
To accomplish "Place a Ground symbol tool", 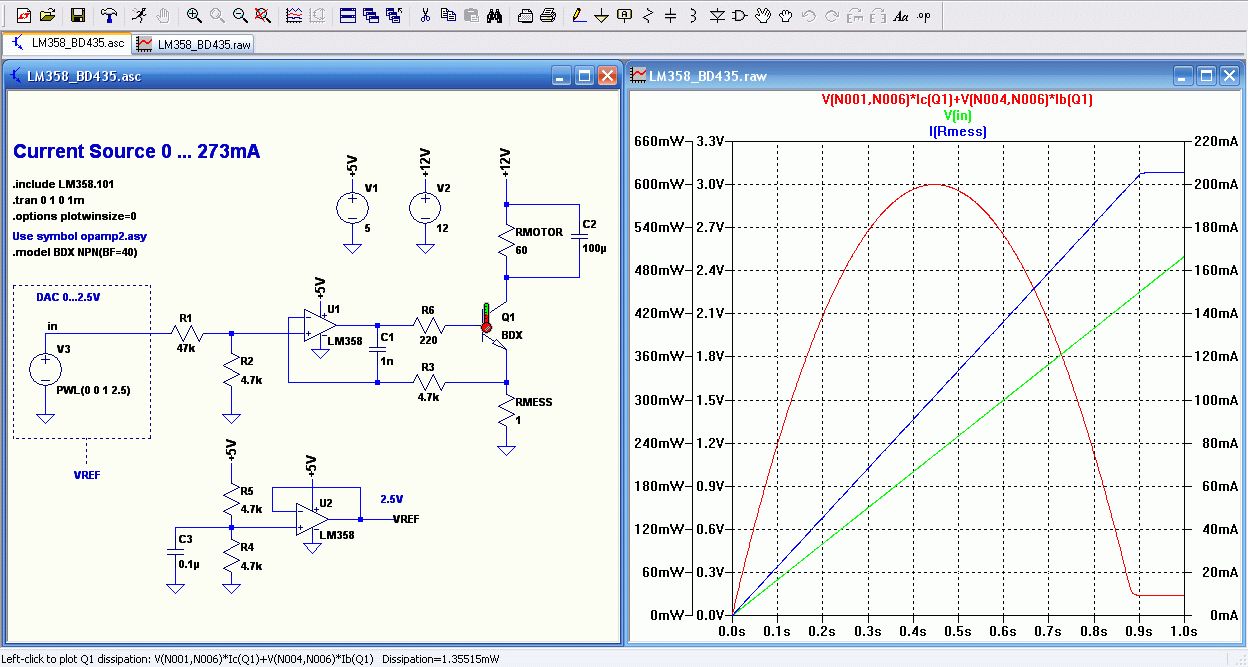I will [601, 15].
